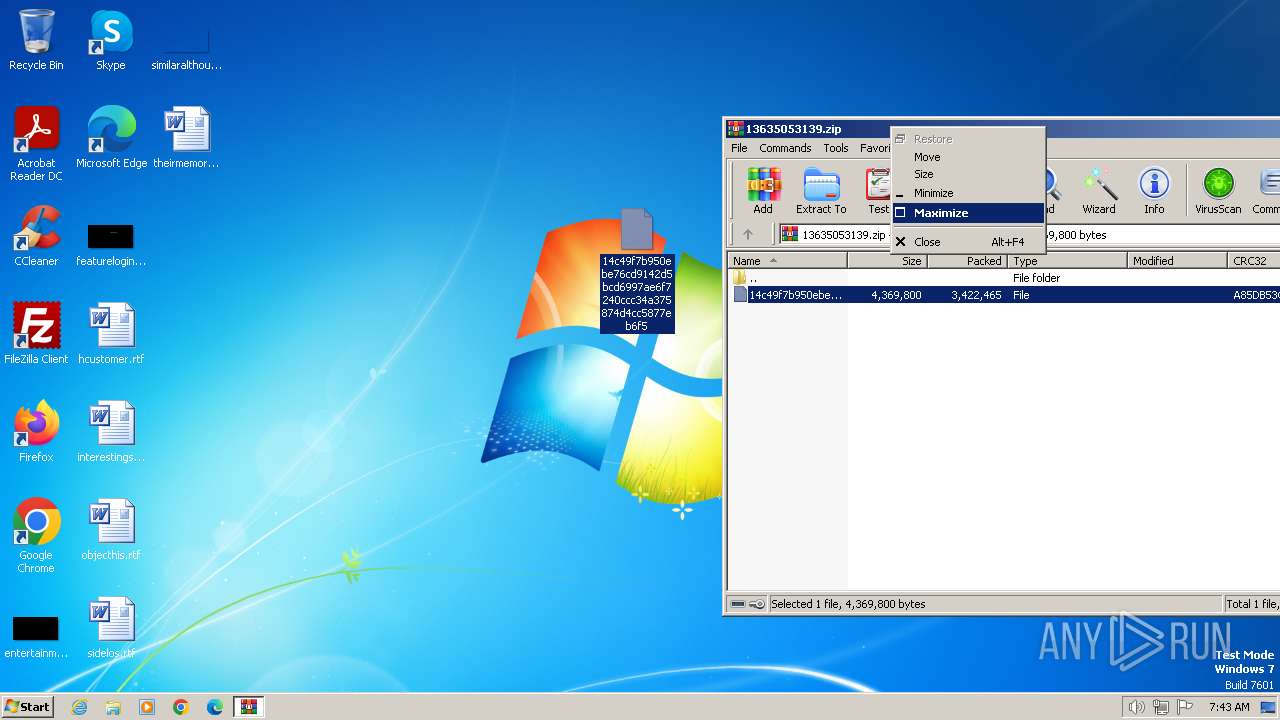Click the disk icons in WinRAR status bar

click(747, 604)
